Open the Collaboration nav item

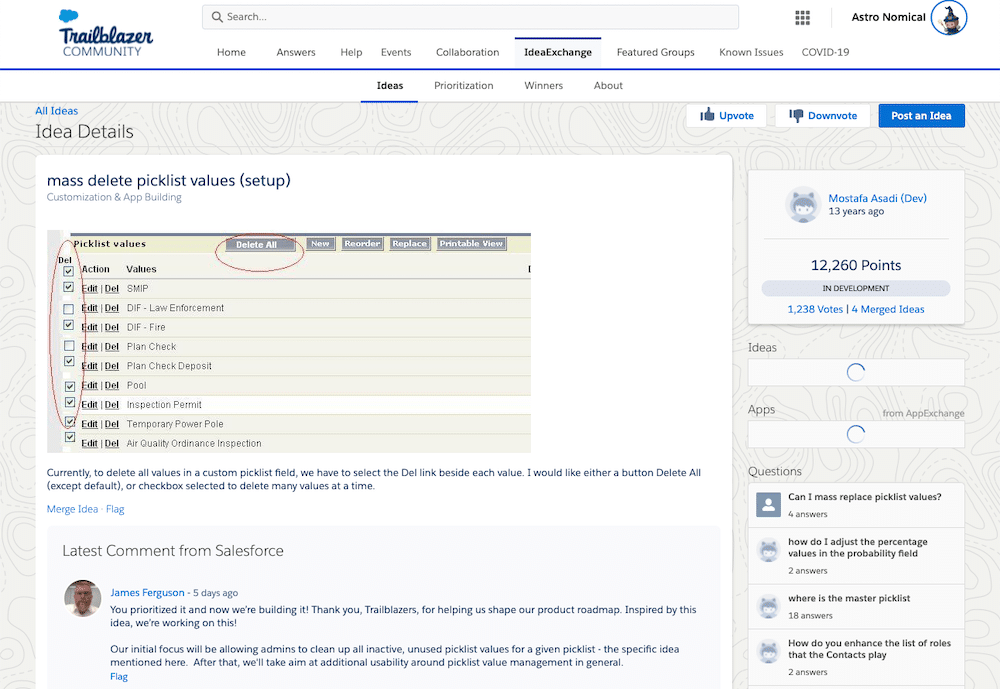[x=467, y=52]
